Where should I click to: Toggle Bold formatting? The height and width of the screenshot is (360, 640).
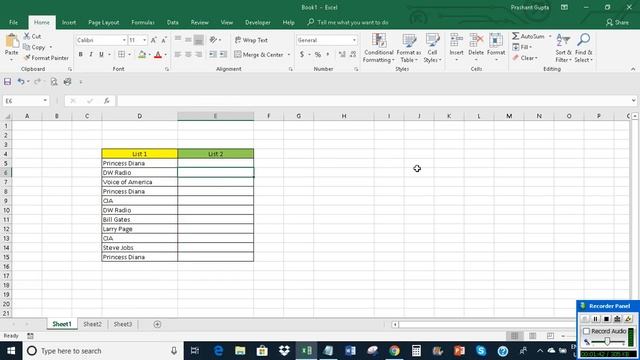click(x=80, y=54)
